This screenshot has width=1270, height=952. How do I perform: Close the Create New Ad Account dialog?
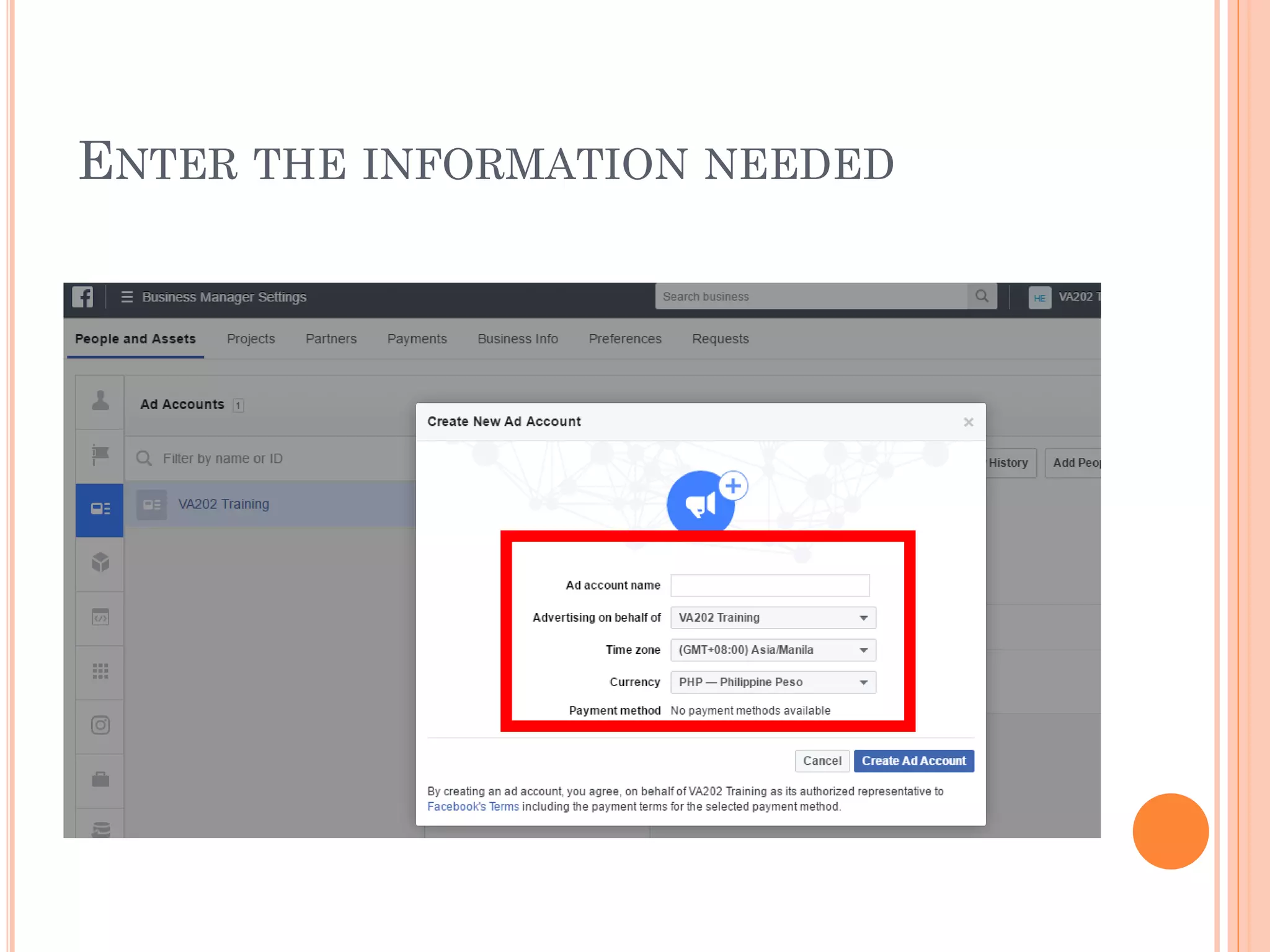pos(968,422)
